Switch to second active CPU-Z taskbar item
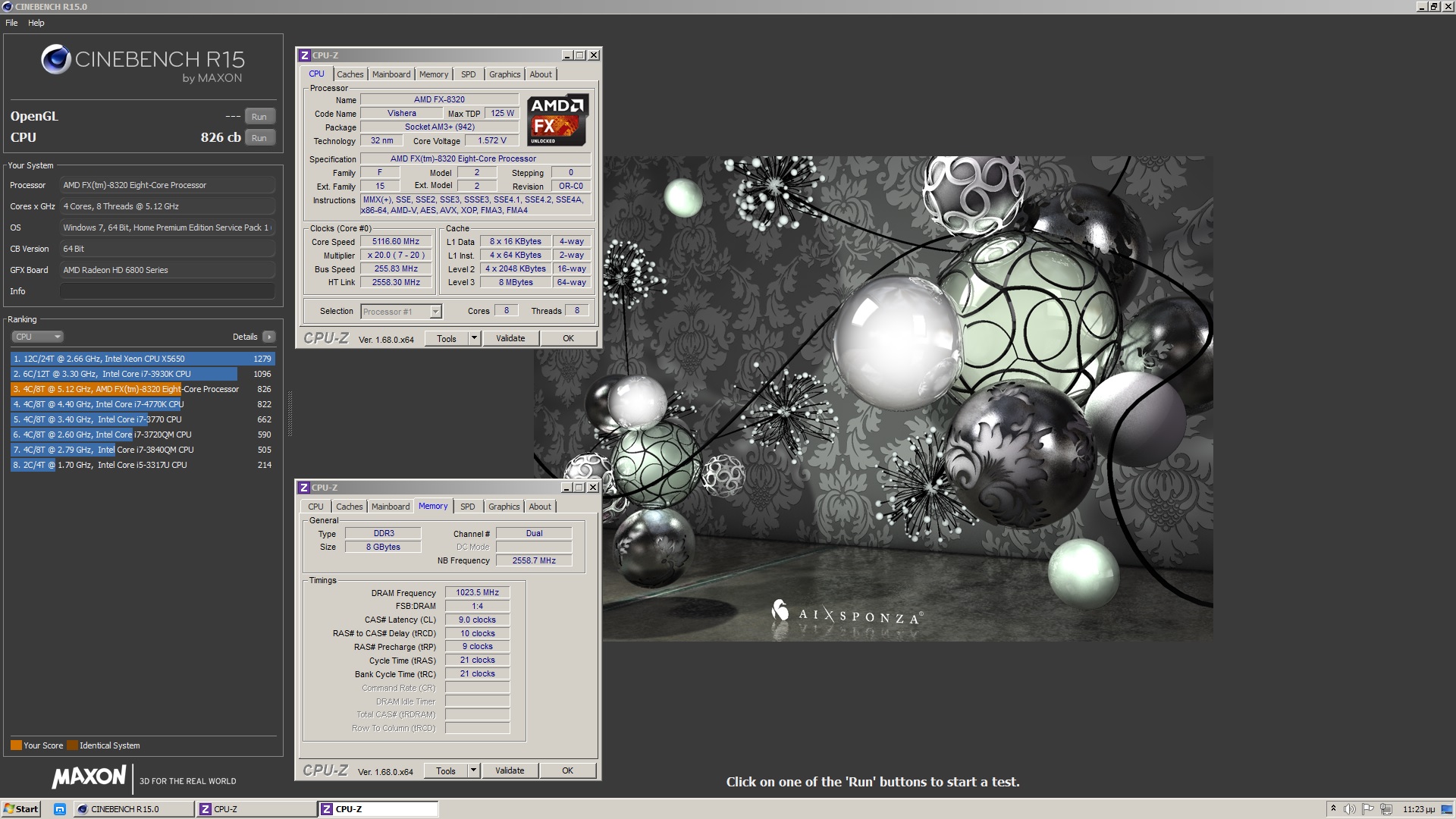The image size is (1456, 819). [x=378, y=809]
